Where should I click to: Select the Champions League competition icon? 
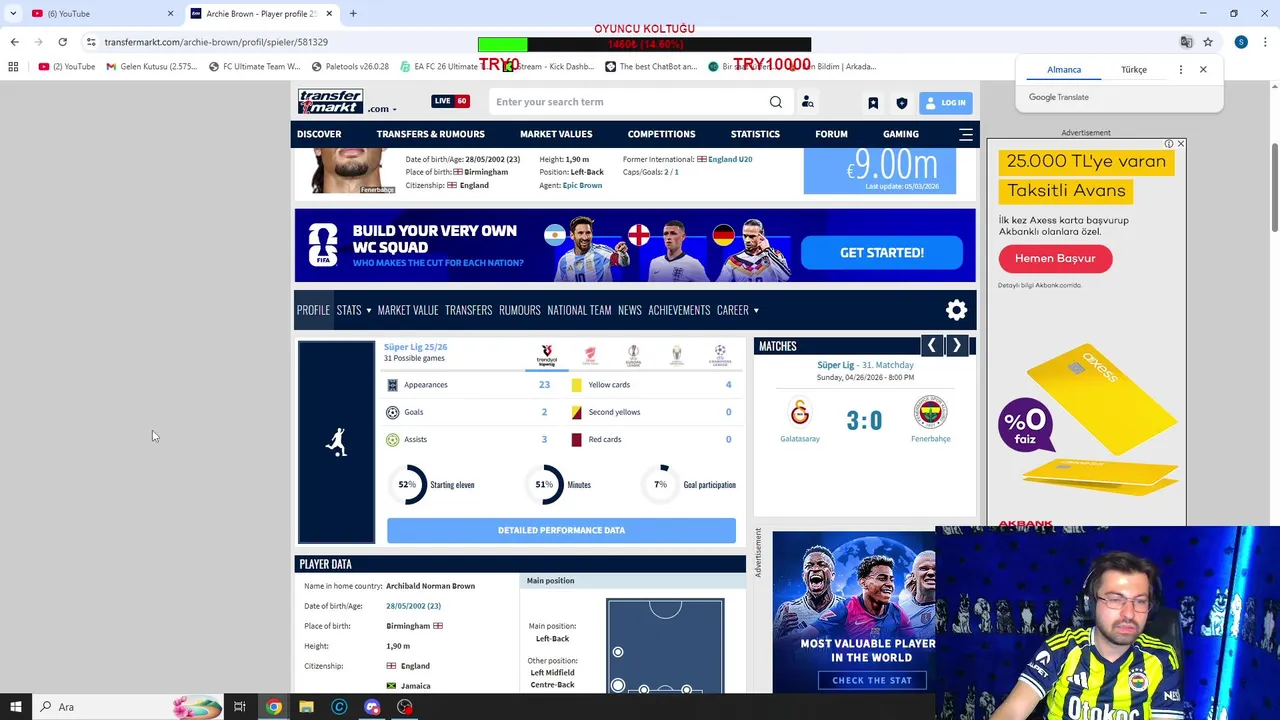(720, 356)
